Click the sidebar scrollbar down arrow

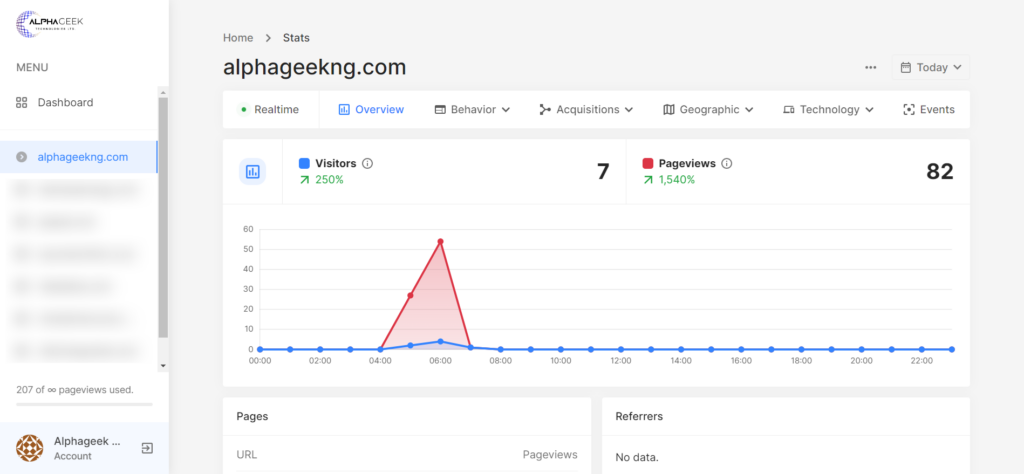(163, 366)
